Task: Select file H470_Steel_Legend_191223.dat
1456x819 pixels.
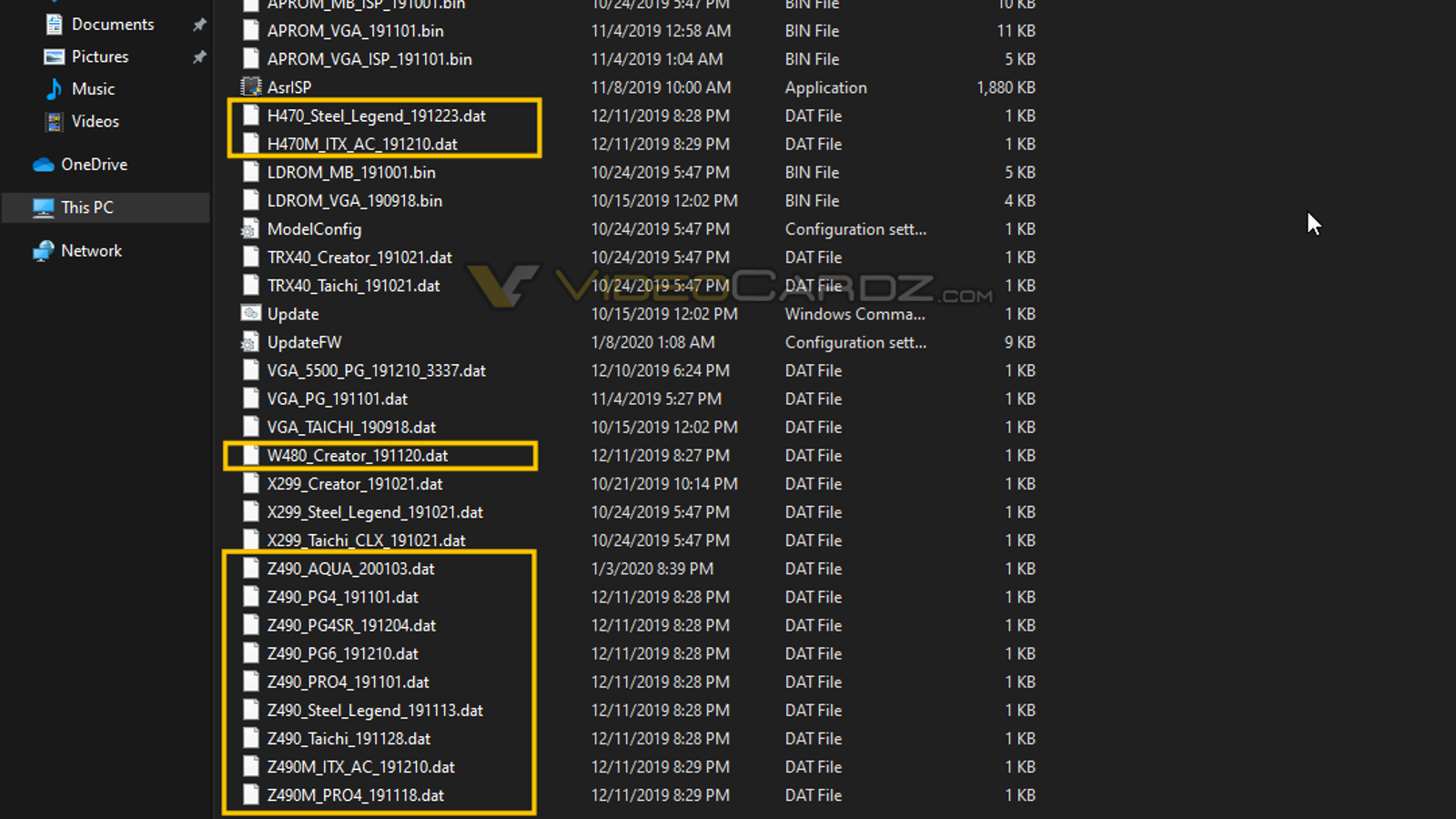Action: point(377,116)
